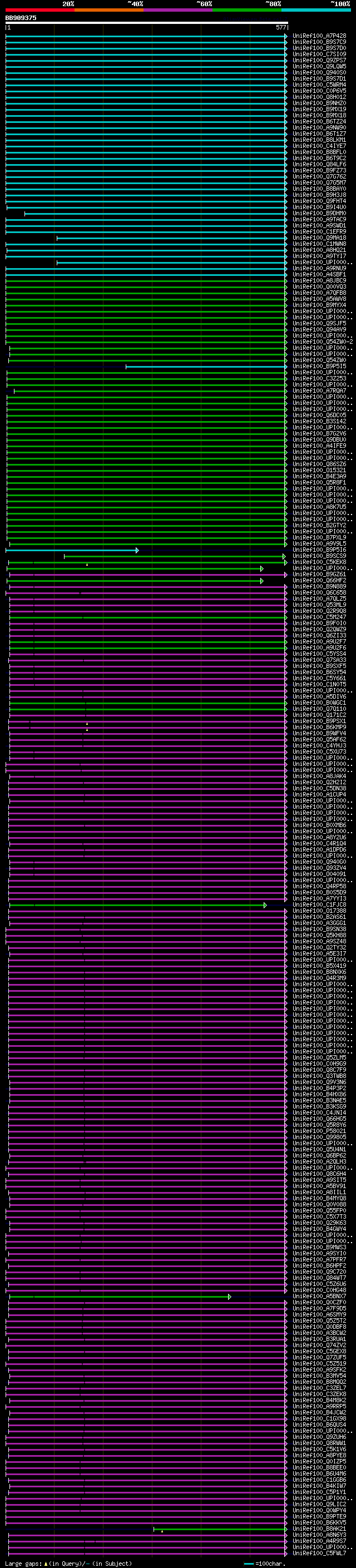Select hit label UniRef100_B9I4U0

point(319,207)
